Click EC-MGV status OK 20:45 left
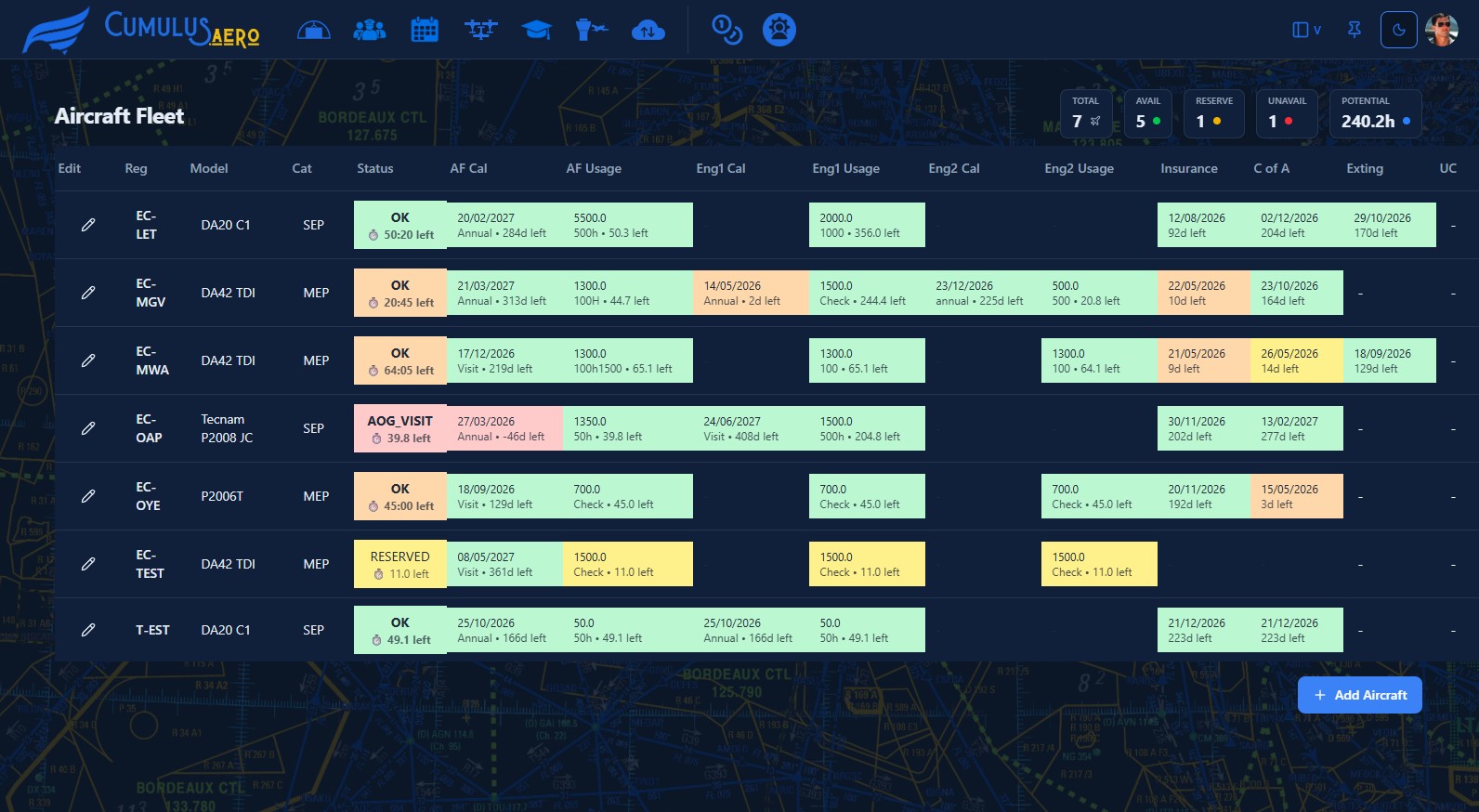Screen dimensions: 1479x812 coord(400,293)
